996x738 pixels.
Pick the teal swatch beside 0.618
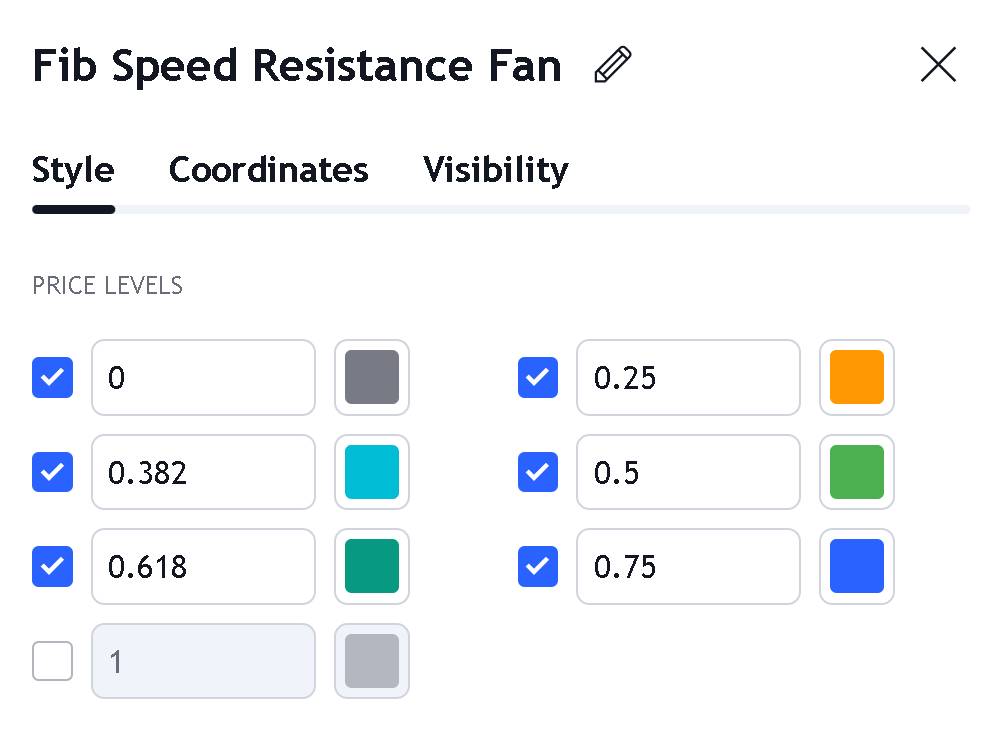[x=372, y=566]
